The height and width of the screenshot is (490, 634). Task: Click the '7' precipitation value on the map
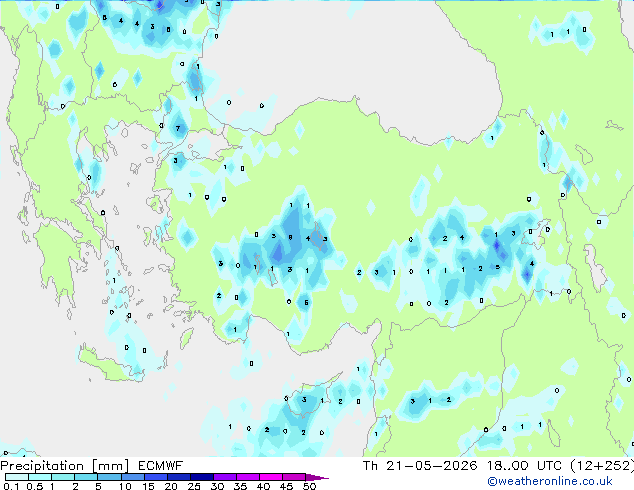178,129
